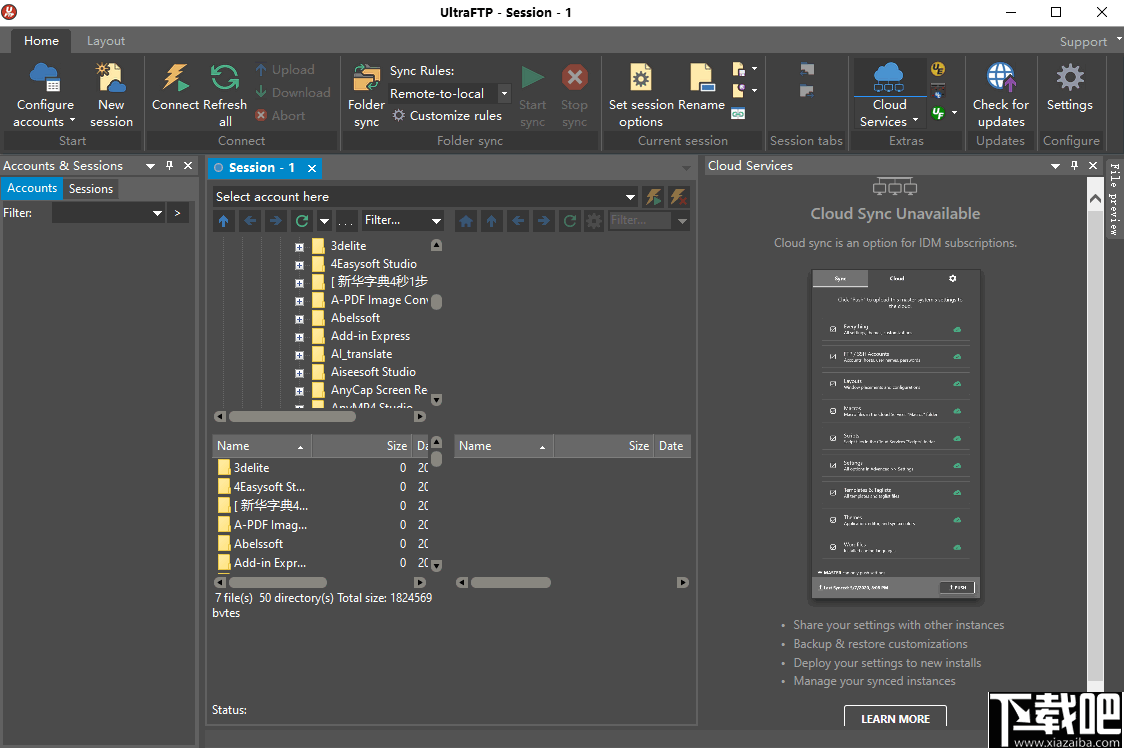Expand the Abelssoft folder tree node
The width and height of the screenshot is (1124, 748).
point(300,318)
